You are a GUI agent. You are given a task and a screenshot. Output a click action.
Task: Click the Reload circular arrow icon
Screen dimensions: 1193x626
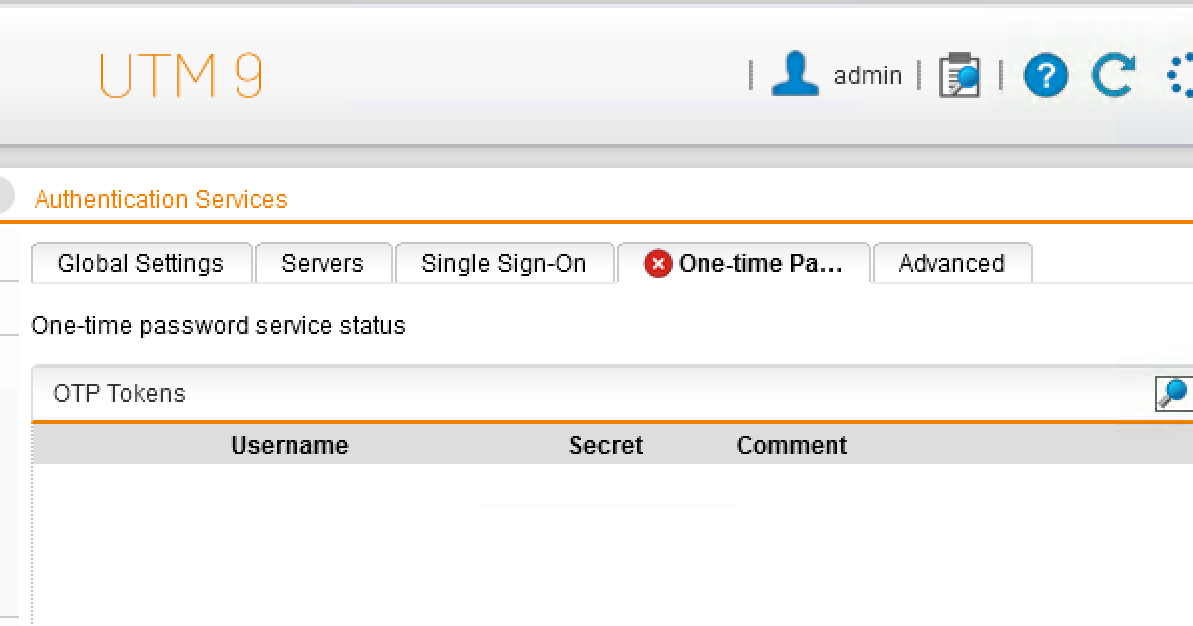coord(1112,76)
